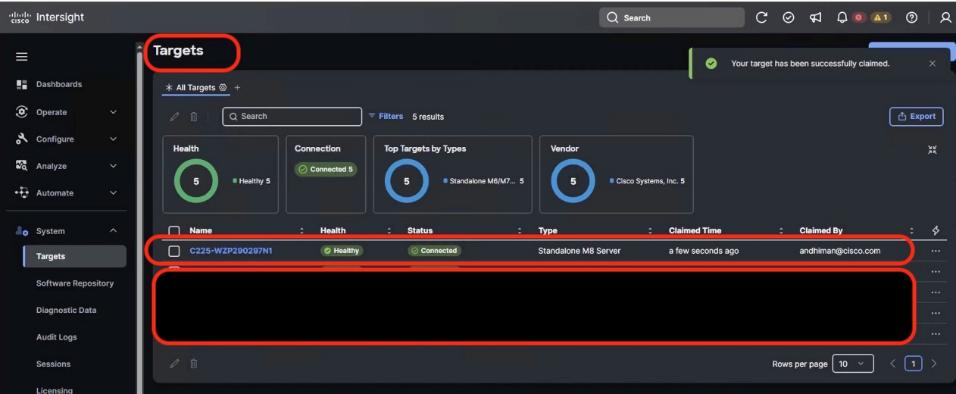This screenshot has height=394, width=956.
Task: Open Targets in the sidebar
Action: click(74, 256)
